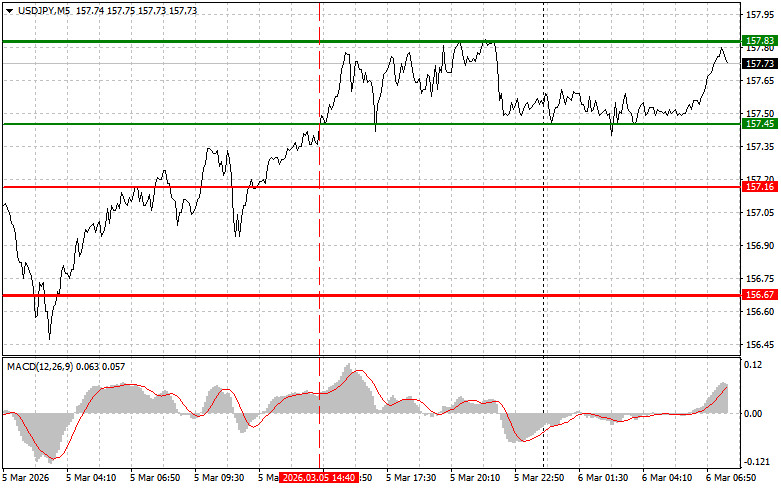Click the 156.45 value on price scale
The width and height of the screenshot is (781, 489).
pyautogui.click(x=759, y=344)
